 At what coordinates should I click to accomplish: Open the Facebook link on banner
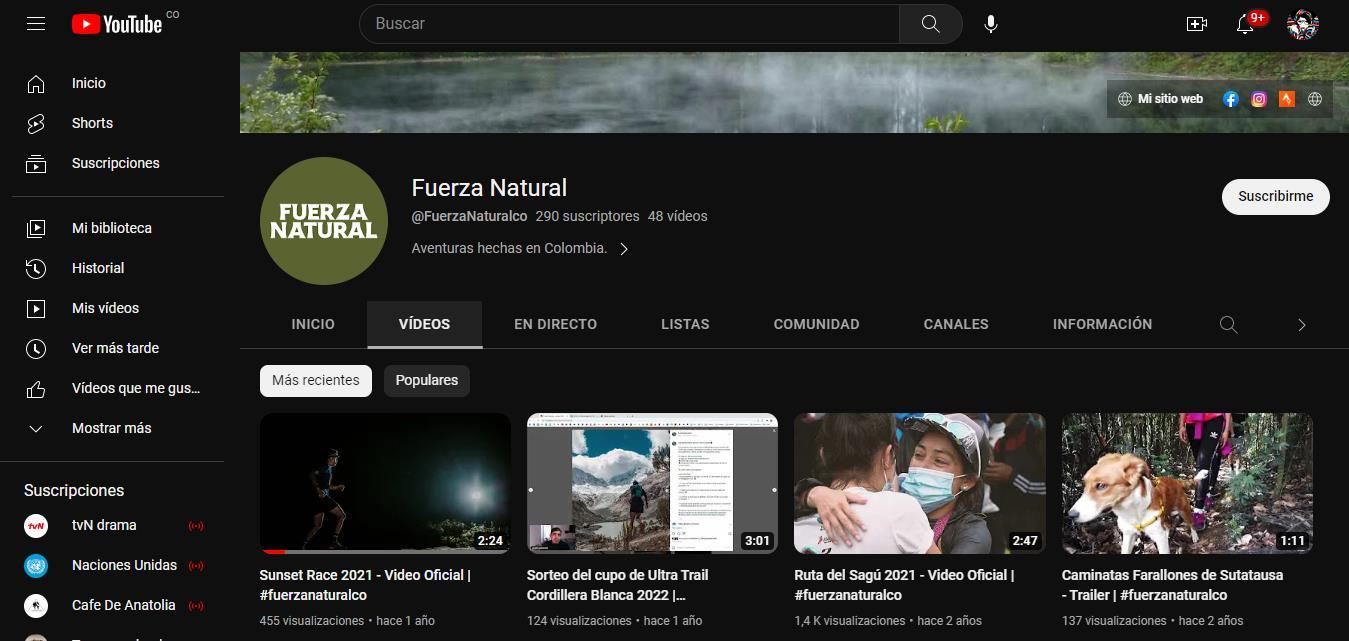coord(1231,99)
